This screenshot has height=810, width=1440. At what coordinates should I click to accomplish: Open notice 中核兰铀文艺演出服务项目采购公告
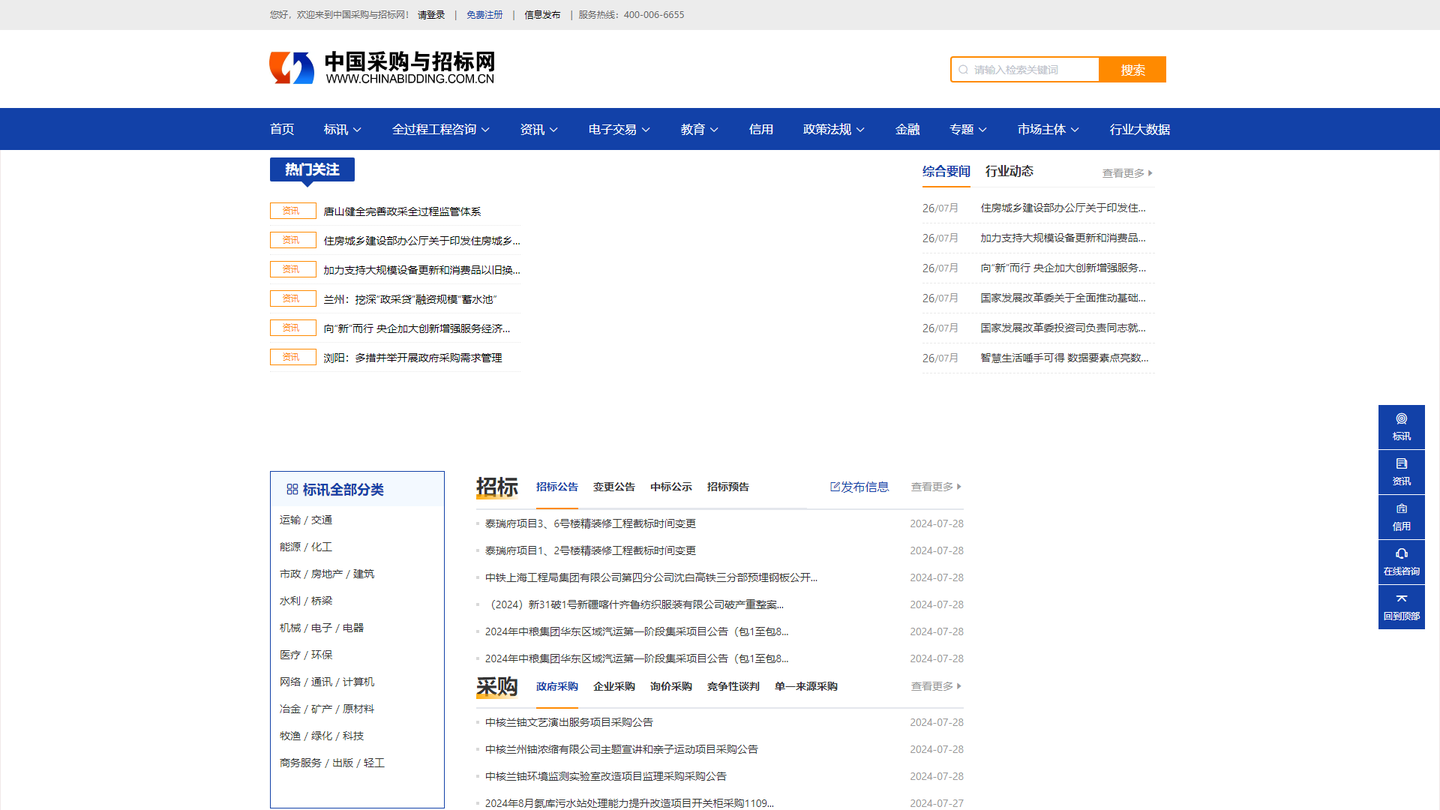click(569, 722)
